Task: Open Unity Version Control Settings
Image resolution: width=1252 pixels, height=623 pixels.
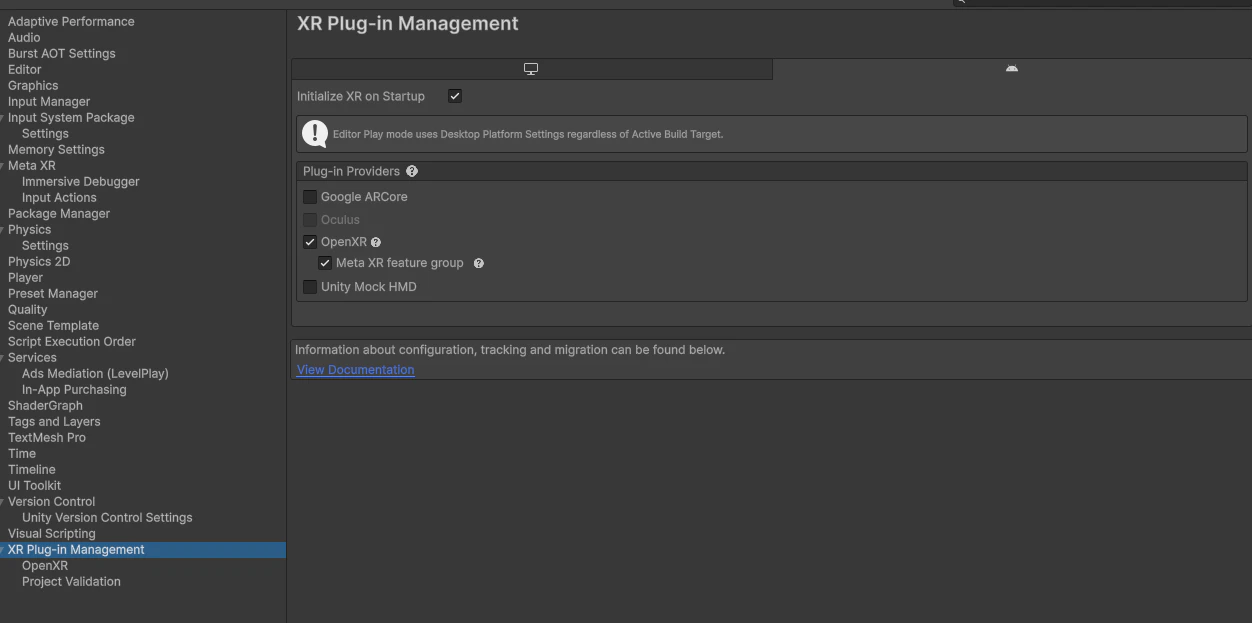Action: (x=107, y=517)
